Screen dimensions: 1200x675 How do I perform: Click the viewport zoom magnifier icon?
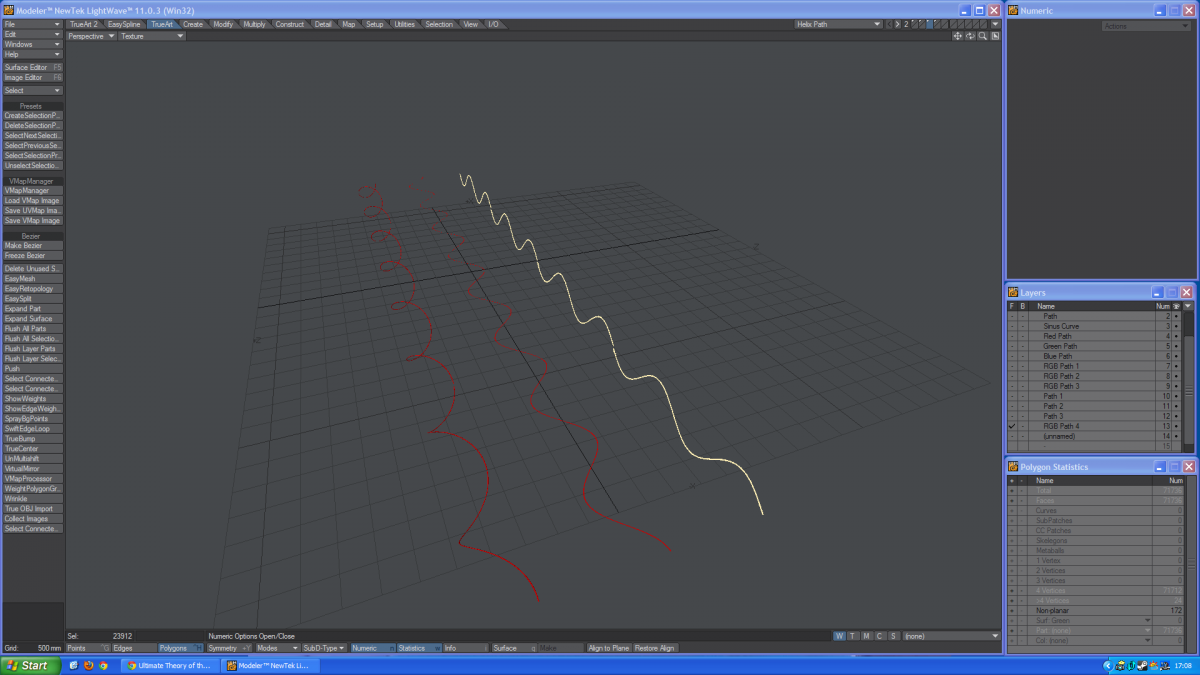983,36
